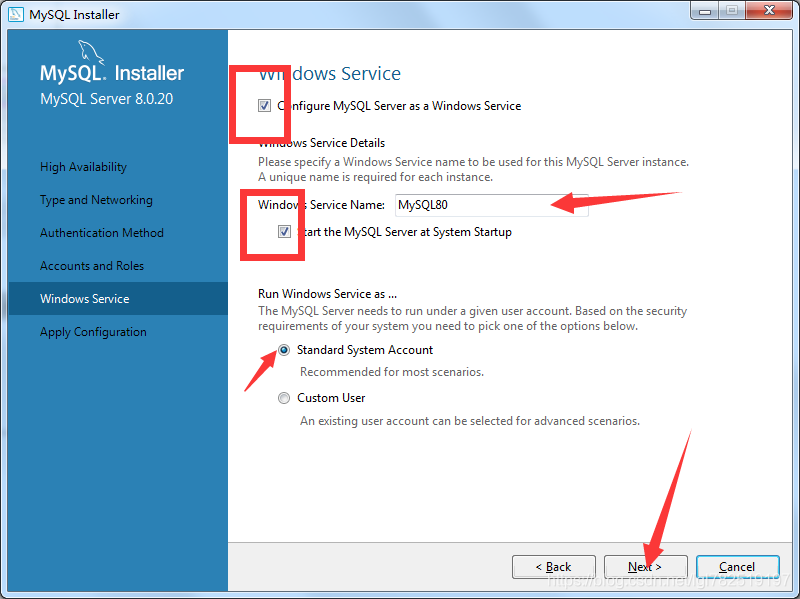Open the Apply Configuration step
Image resolution: width=800 pixels, height=599 pixels.
click(x=93, y=332)
